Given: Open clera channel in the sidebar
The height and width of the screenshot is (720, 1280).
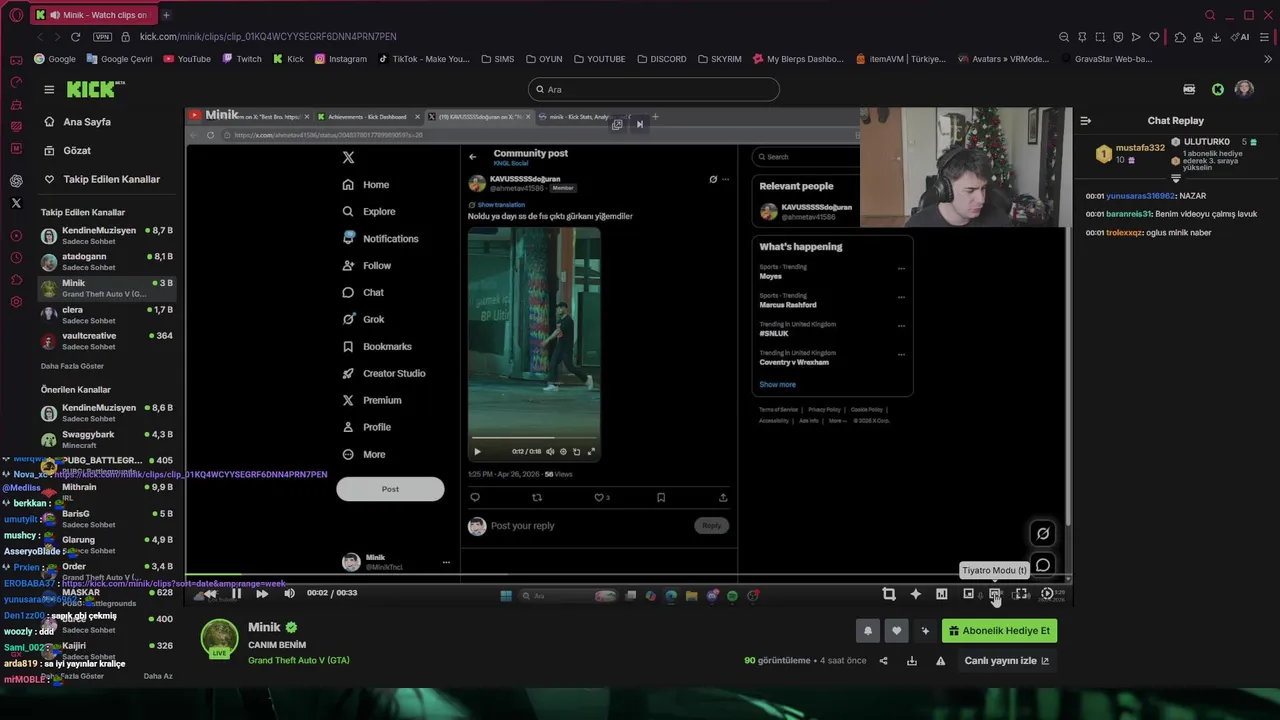Looking at the screenshot, I should tap(107, 315).
